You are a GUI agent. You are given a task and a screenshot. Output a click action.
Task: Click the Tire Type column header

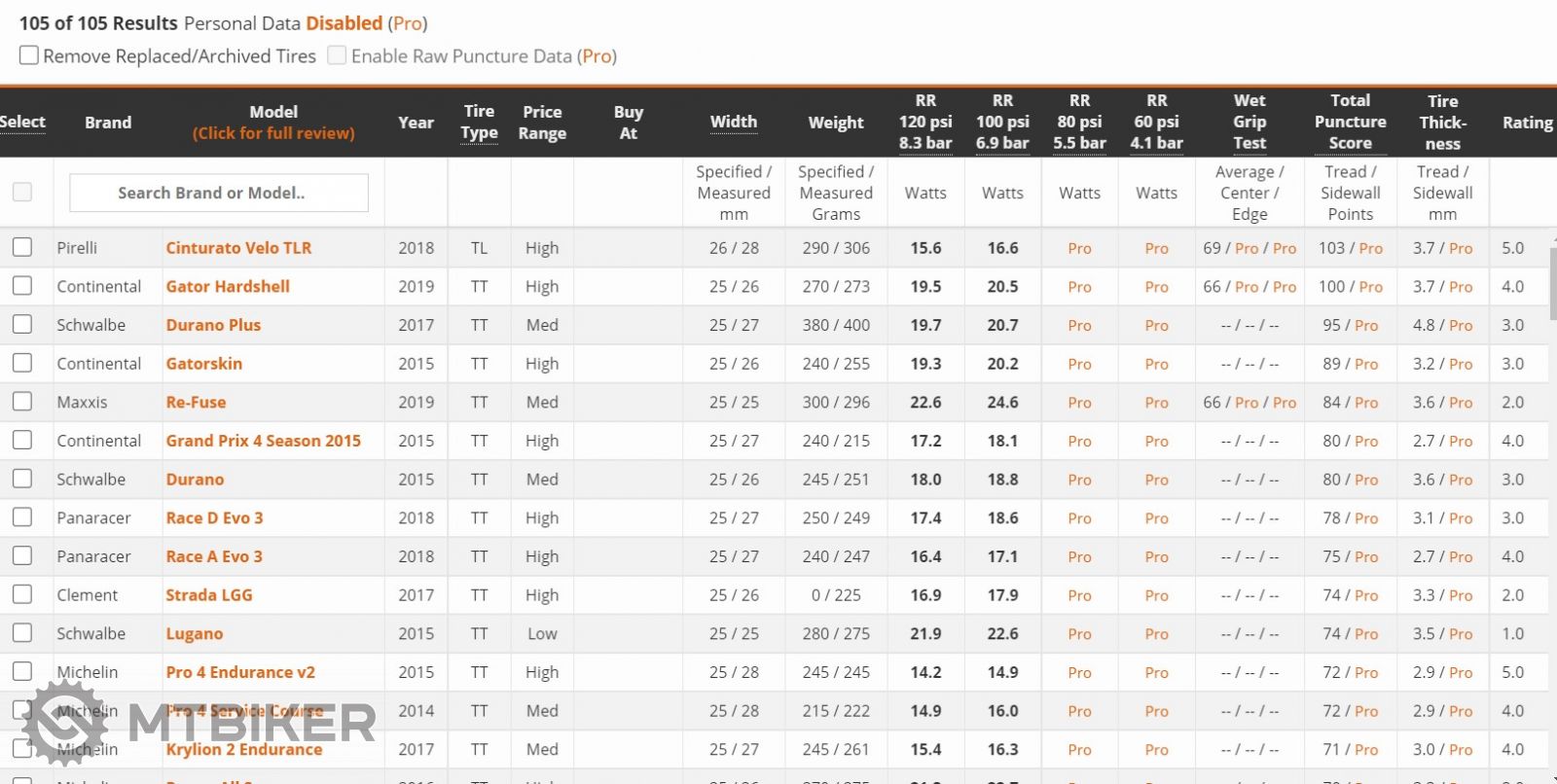[479, 122]
